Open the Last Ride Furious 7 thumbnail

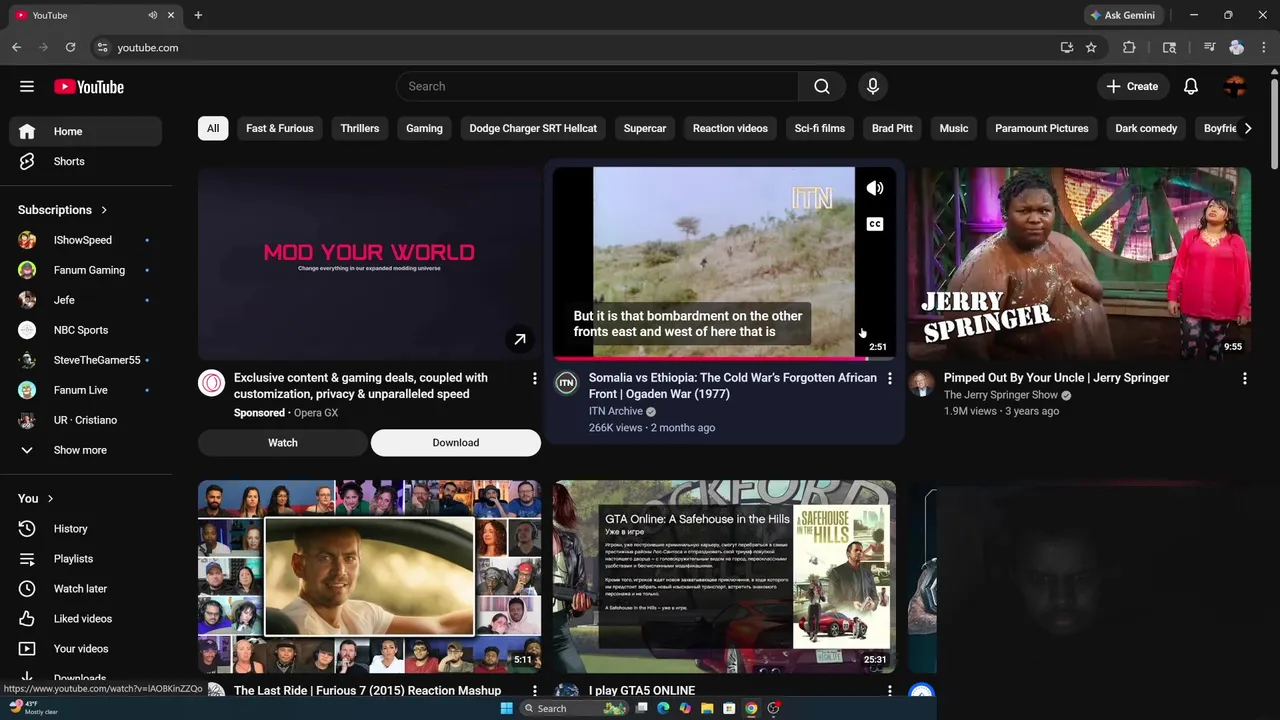370,576
